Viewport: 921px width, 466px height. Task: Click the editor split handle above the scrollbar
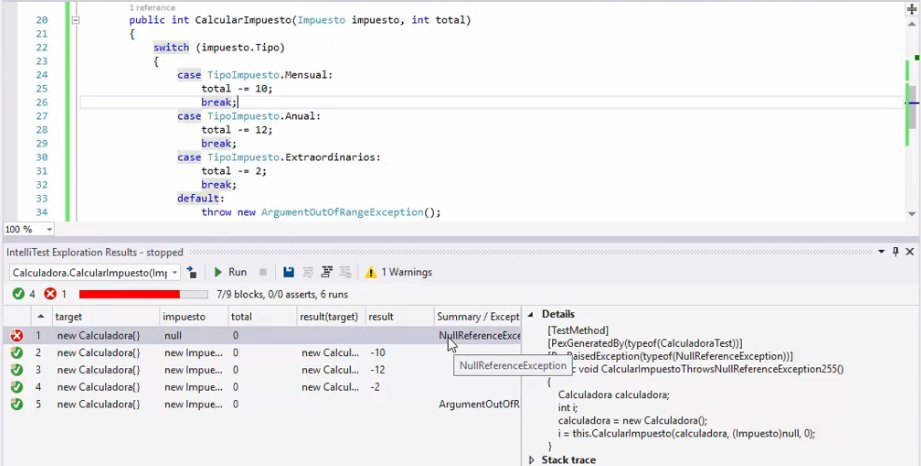point(912,9)
